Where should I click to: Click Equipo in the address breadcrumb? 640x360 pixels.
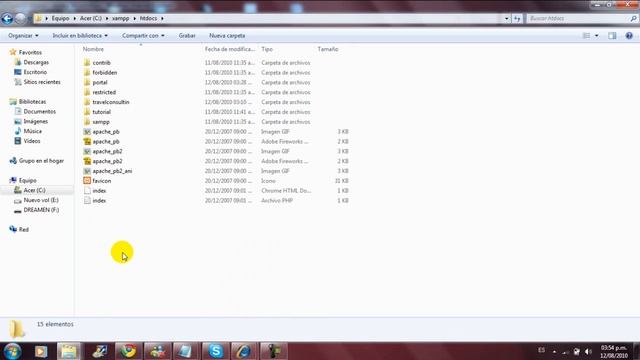[x=60, y=18]
